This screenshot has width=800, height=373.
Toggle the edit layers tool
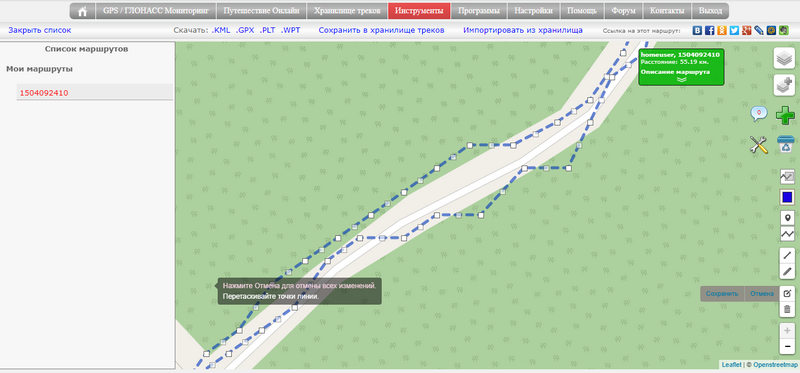pos(787,293)
